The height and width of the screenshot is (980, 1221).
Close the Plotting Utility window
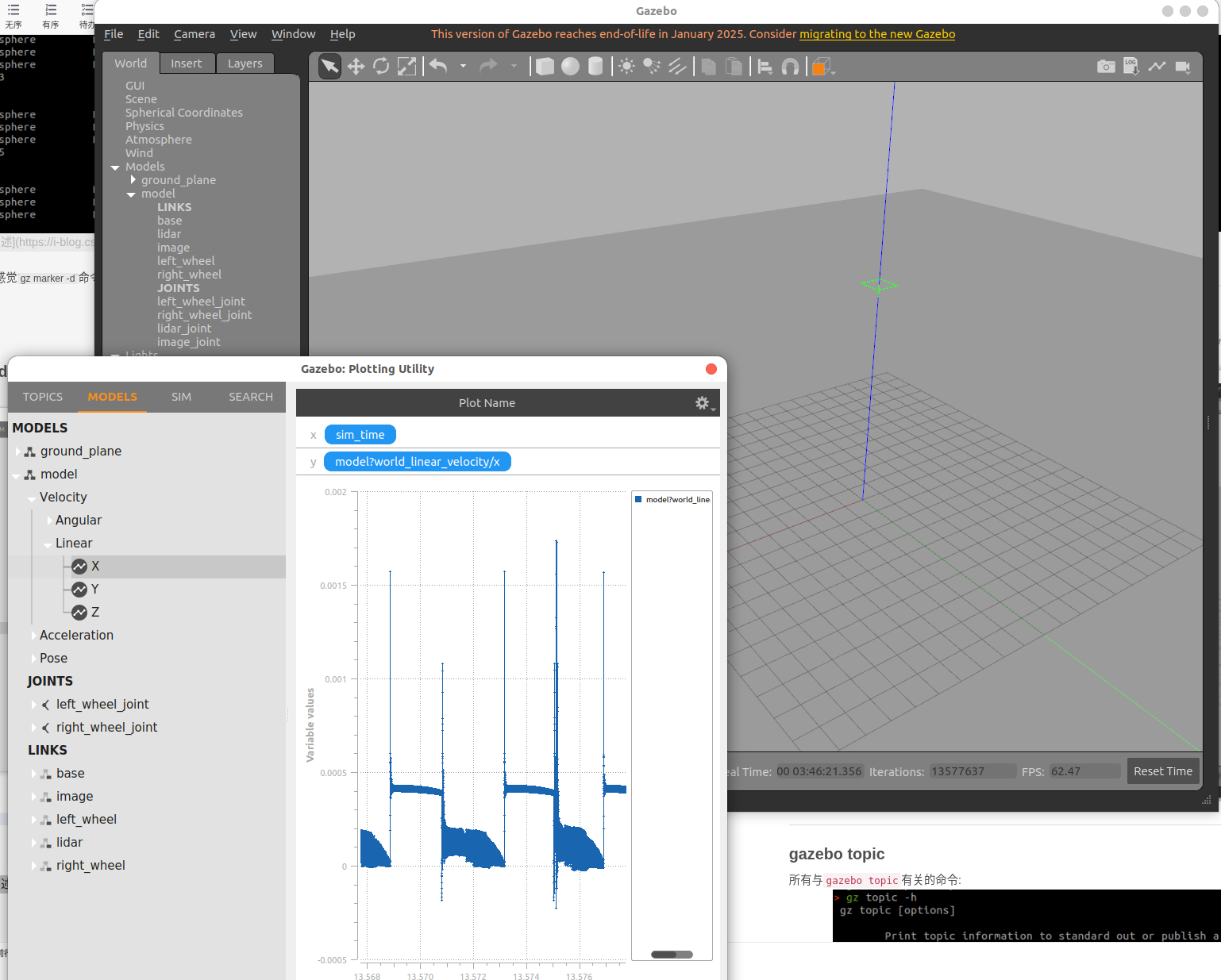click(711, 369)
